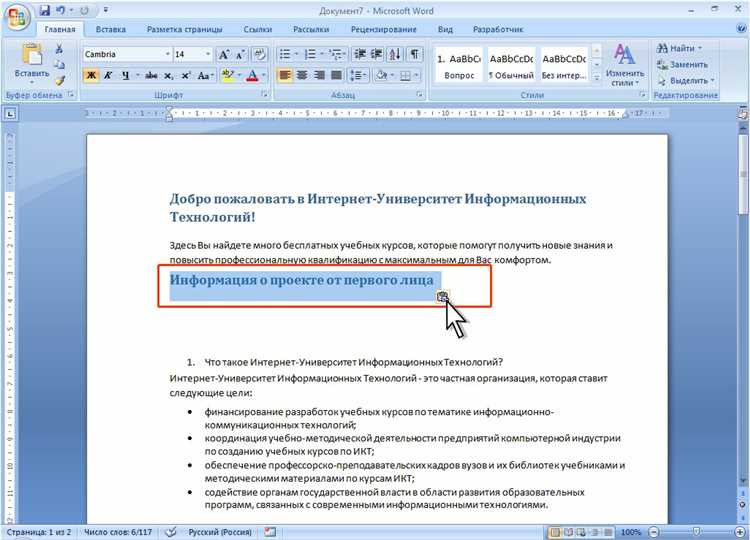The height and width of the screenshot is (540, 750).
Task: Switch to Разметка страницы tab
Action: click(x=185, y=29)
